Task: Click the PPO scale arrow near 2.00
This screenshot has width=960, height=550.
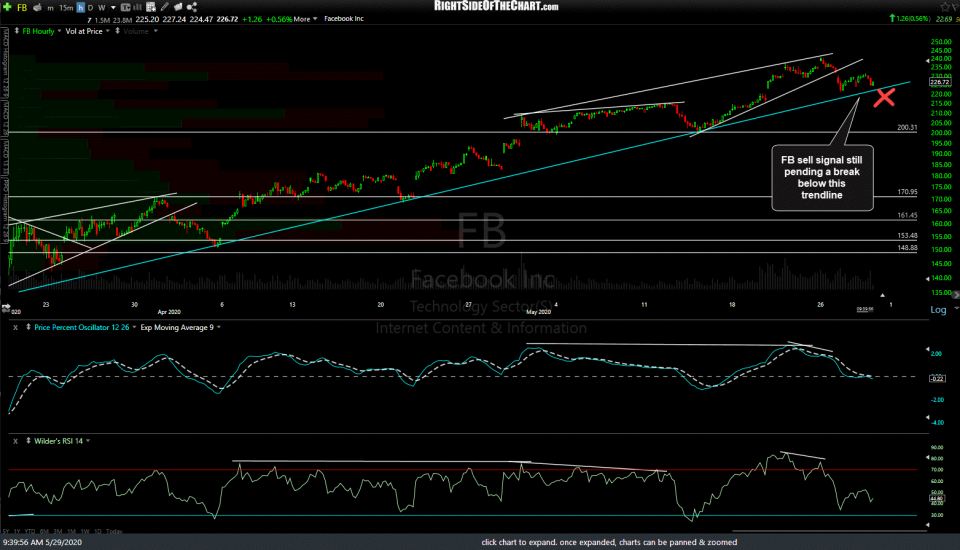Action: (928, 349)
